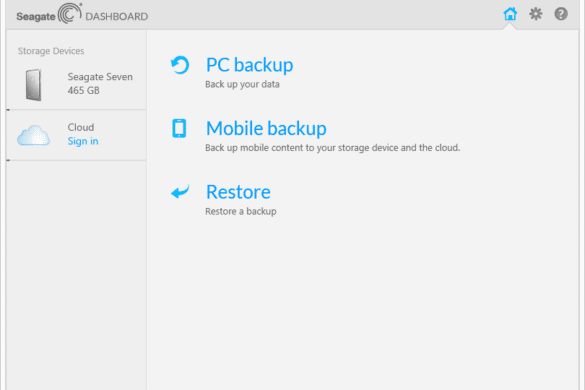585x390 pixels.
Task: Click the 465 GB capacity text
Action: click(84, 91)
